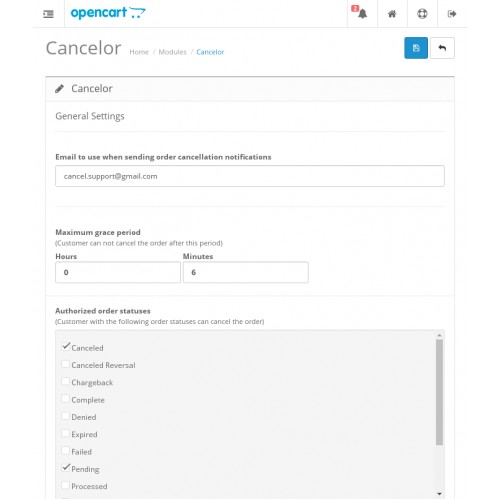Check the Canceled Reversal checkbox
Image resolution: width=500 pixels, height=500 pixels.
tap(66, 364)
